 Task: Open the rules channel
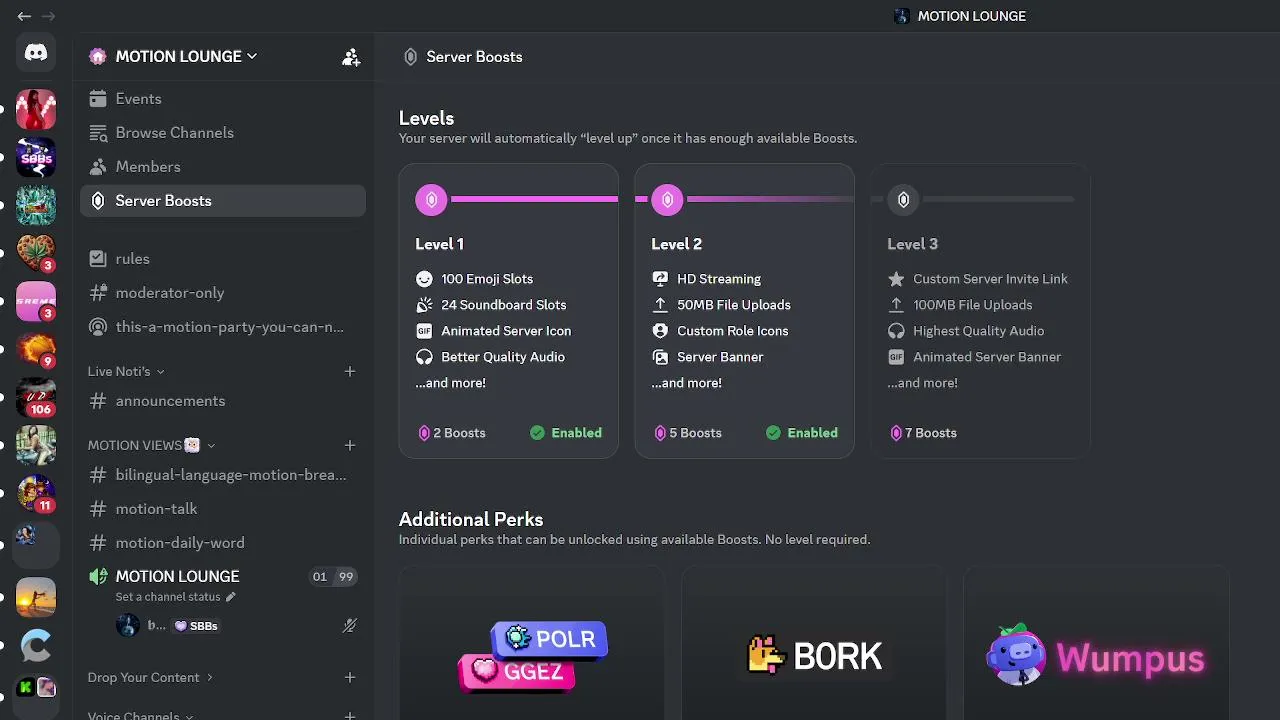tap(223, 259)
